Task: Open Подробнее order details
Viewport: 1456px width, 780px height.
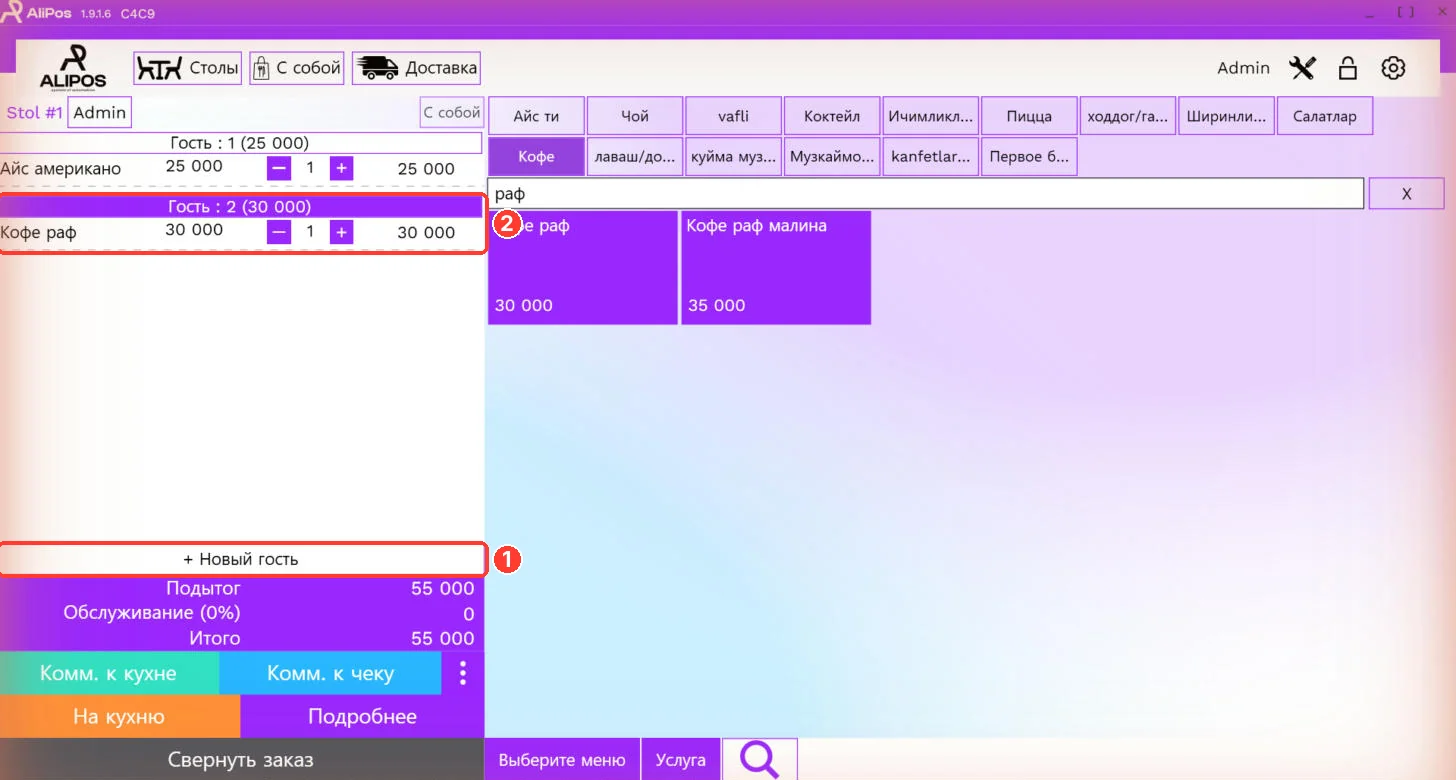Action: (x=362, y=716)
